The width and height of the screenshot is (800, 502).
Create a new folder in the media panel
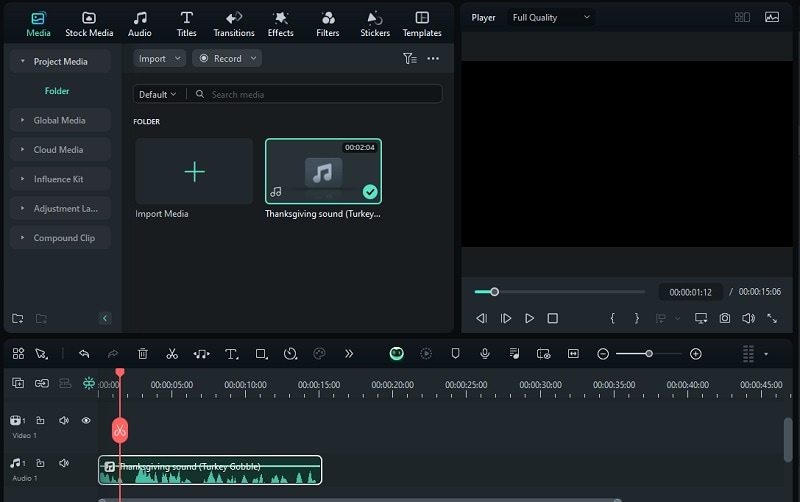pyautogui.click(x=18, y=318)
